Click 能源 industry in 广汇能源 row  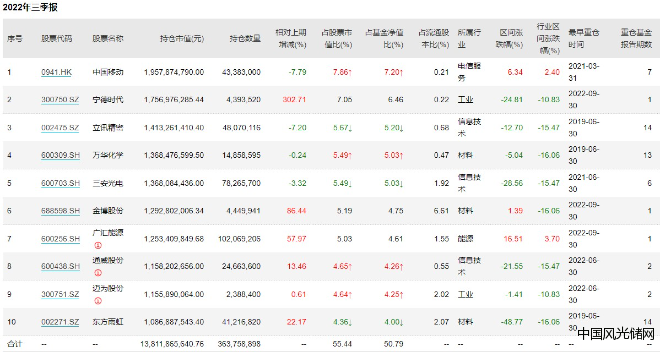pyautogui.click(x=465, y=239)
